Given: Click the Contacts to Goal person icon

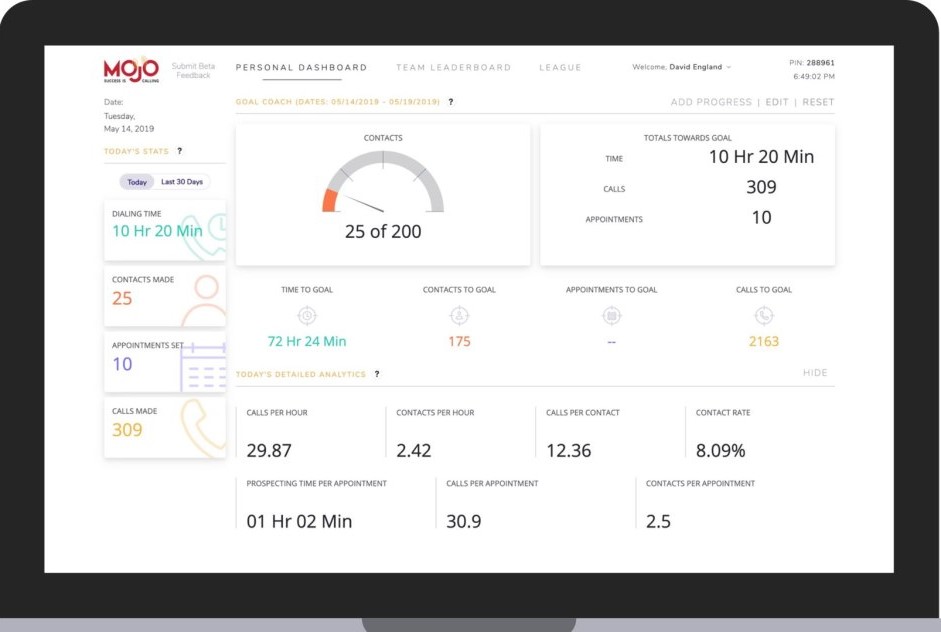Looking at the screenshot, I should [459, 315].
